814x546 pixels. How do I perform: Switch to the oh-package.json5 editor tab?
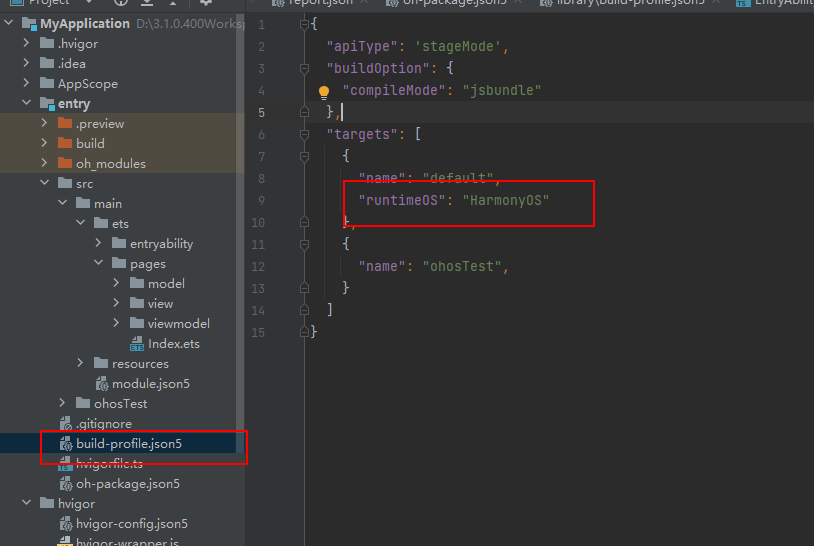[x=454, y=3]
